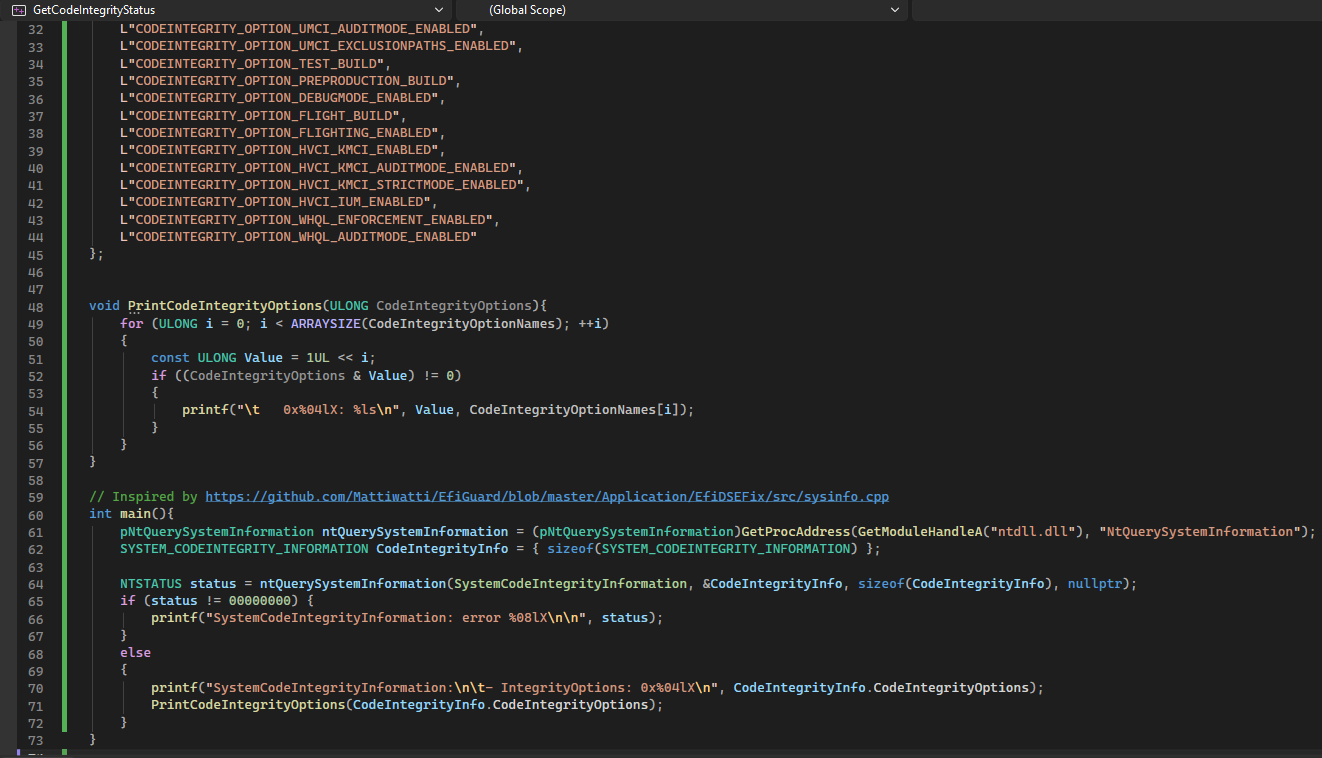The width and height of the screenshot is (1322, 758).
Task: Click the CODEINTEGRITY_OPTION_FLIGHTING_ENABLED string
Action: 279,133
